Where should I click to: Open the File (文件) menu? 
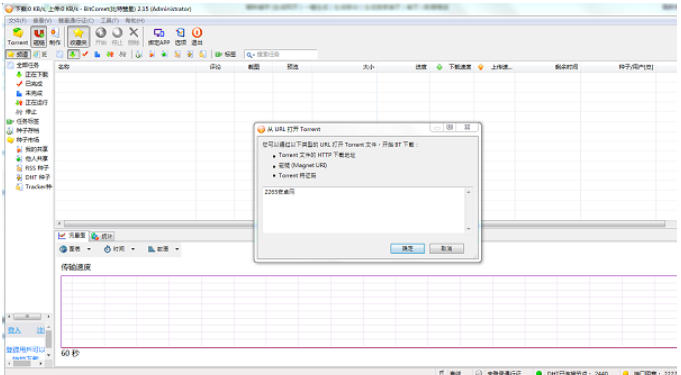(x=17, y=20)
